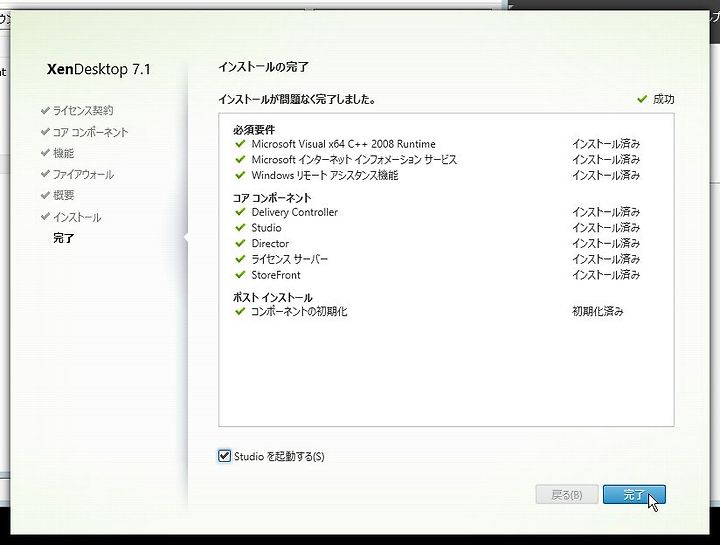This screenshot has width=720, height=545.
Task: Click green check for StoreFront
Action: (x=240, y=275)
